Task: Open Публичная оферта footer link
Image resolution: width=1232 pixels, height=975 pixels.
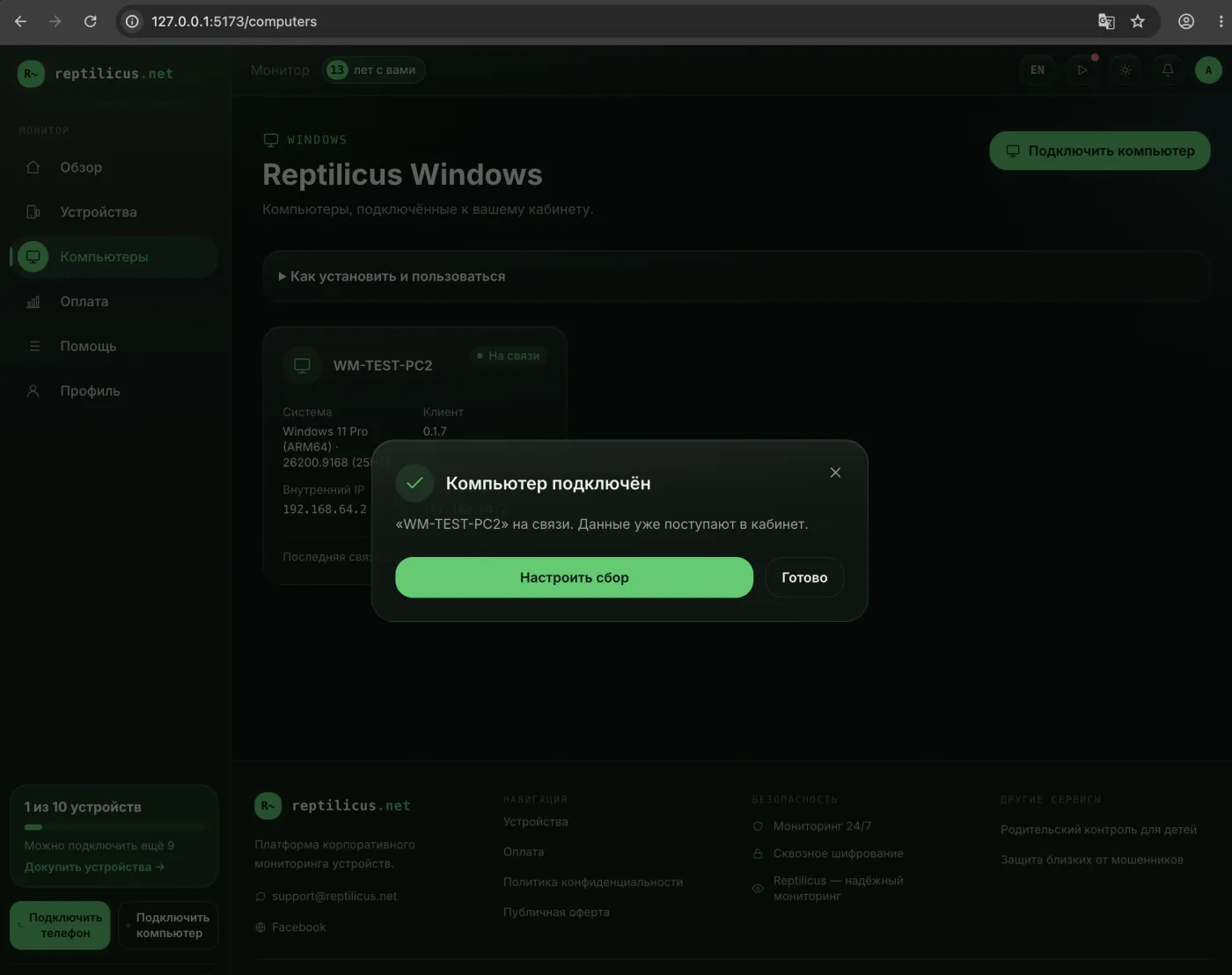Action: [x=556, y=912]
